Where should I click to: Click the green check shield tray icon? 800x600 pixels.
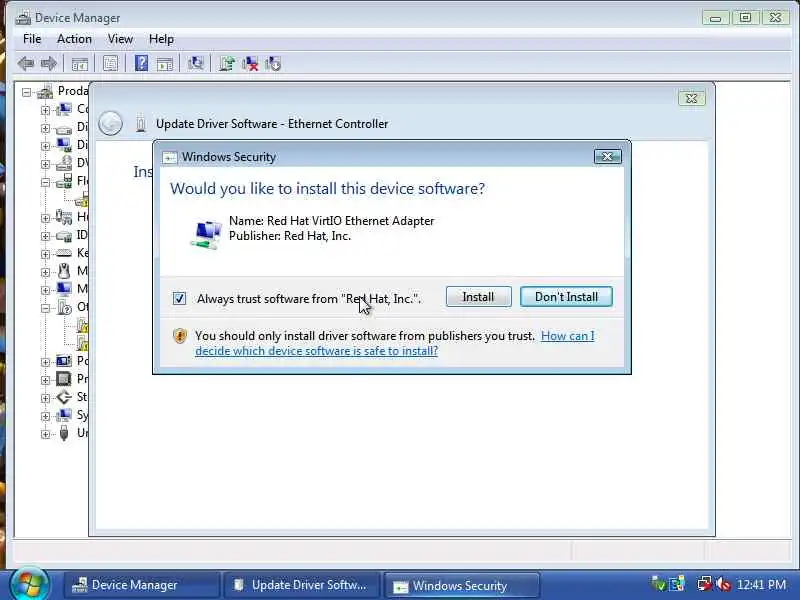pyautogui.click(x=658, y=584)
